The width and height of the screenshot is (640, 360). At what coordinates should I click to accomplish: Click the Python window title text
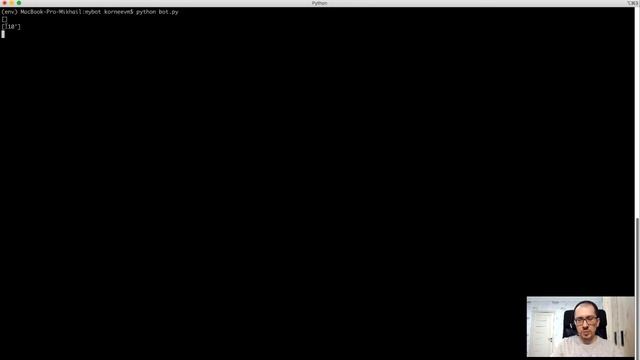pyautogui.click(x=319, y=3)
